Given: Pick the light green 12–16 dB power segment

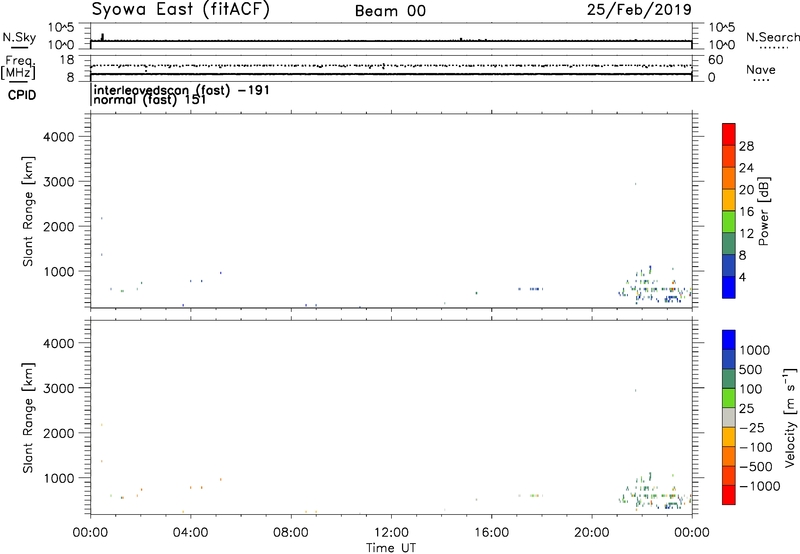Looking at the screenshot, I should click(729, 222).
